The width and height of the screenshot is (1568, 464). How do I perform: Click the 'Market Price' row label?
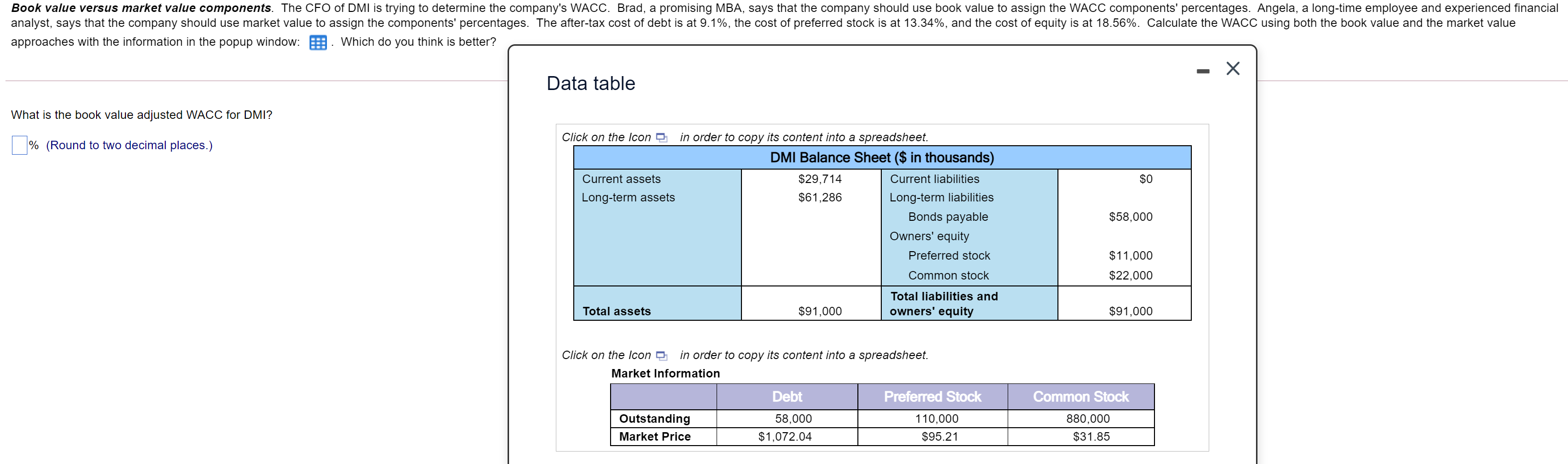655,437
